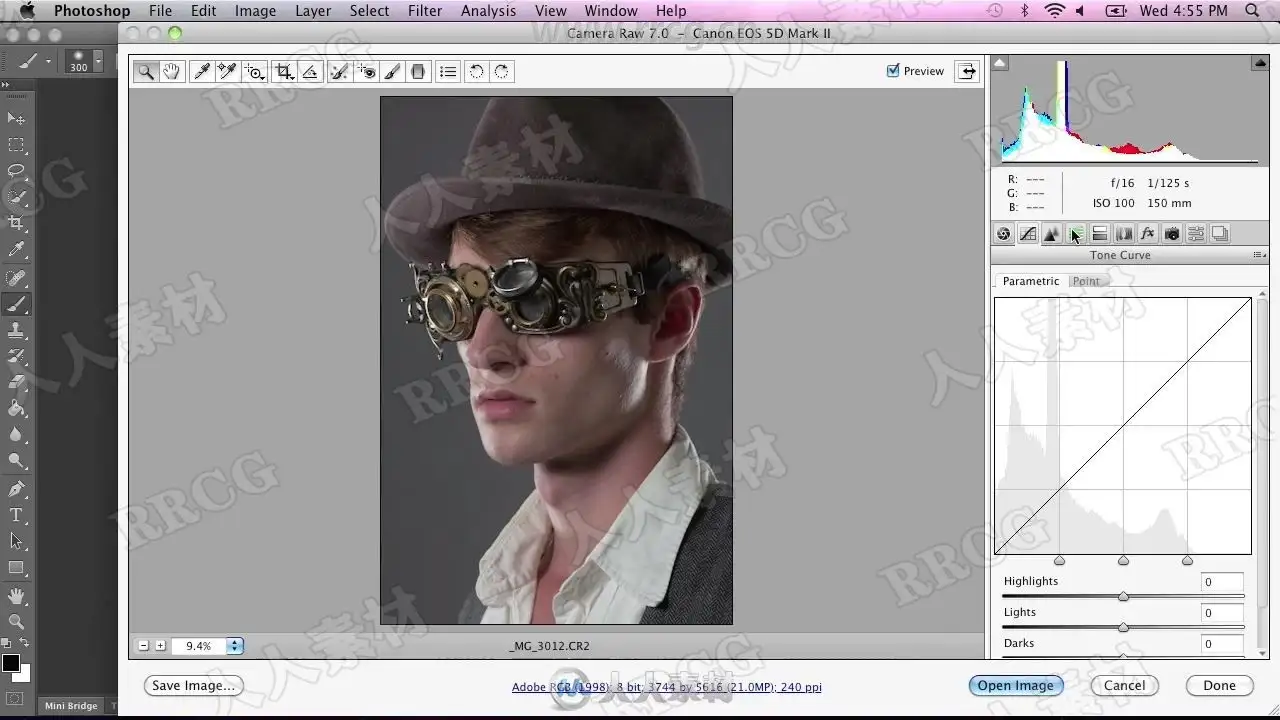Rotate image 90 degrees clockwise
The height and width of the screenshot is (720, 1280).
click(501, 72)
